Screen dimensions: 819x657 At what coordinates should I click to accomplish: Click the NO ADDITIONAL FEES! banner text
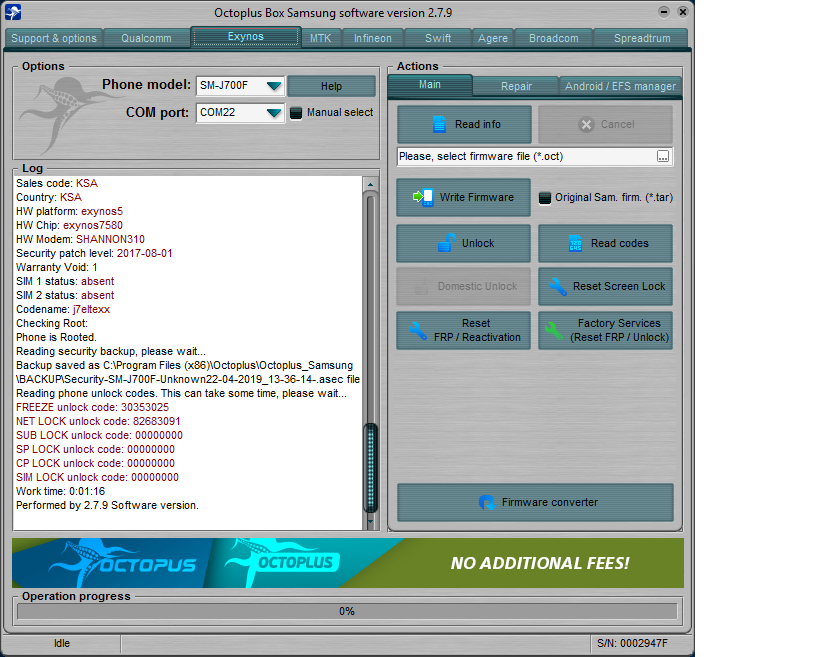coord(540,563)
